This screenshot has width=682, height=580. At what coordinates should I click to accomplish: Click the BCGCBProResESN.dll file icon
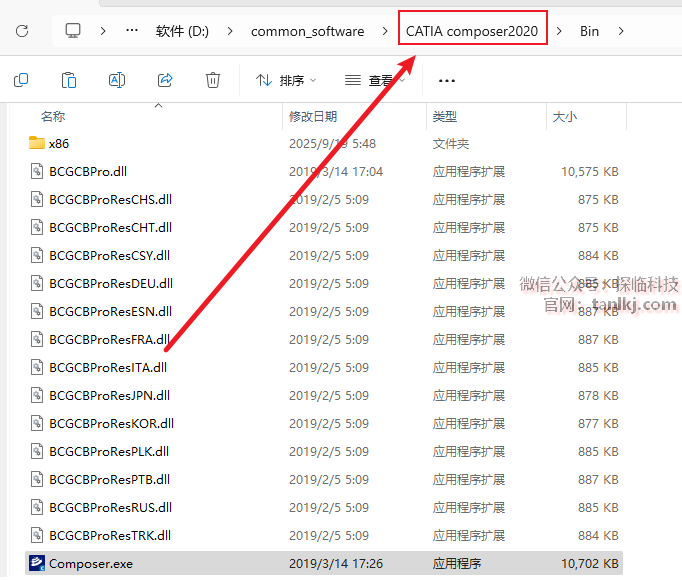(x=37, y=312)
